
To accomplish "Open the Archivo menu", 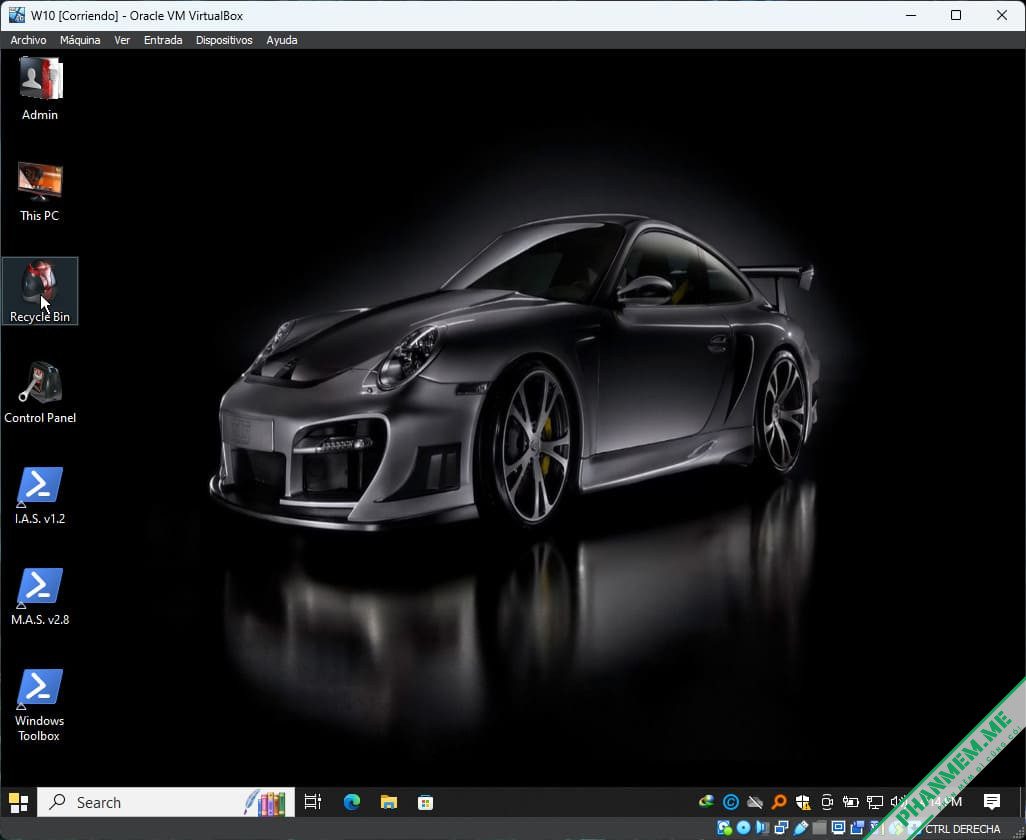I will coord(28,40).
